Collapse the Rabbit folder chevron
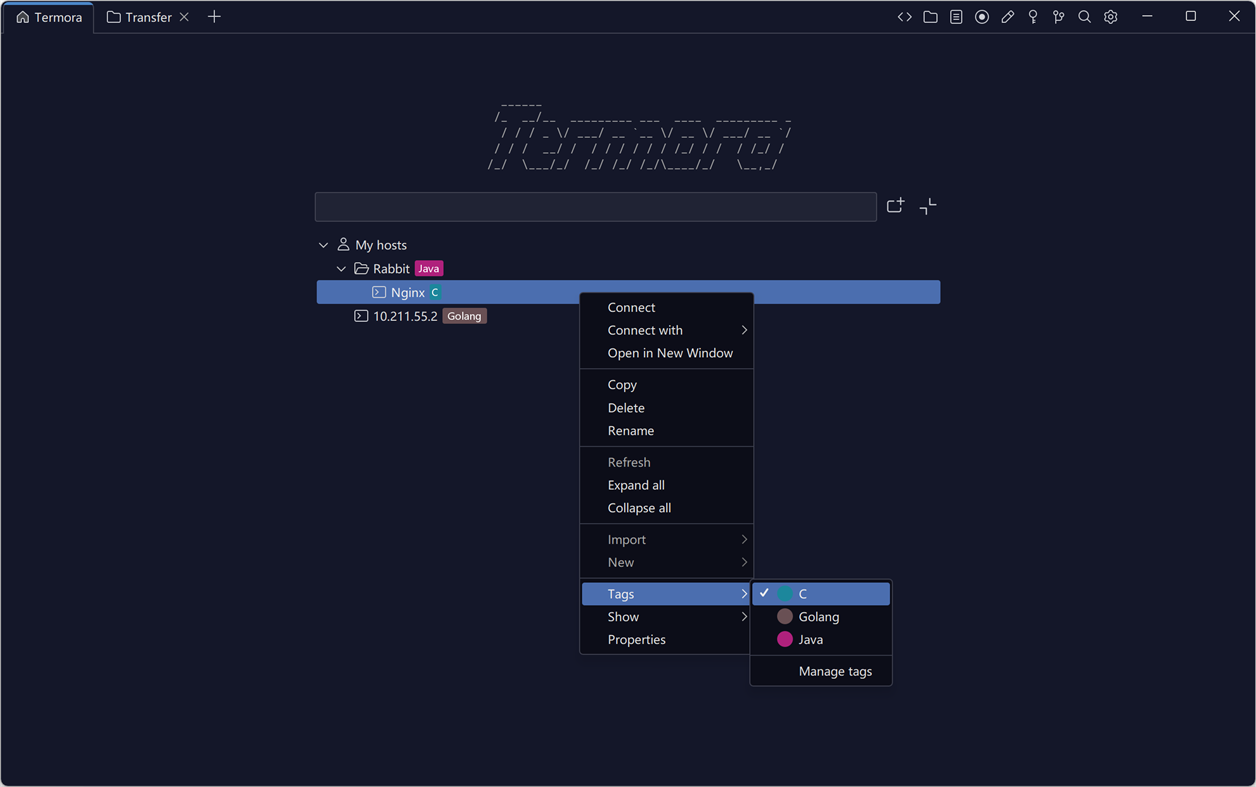 [x=341, y=269]
